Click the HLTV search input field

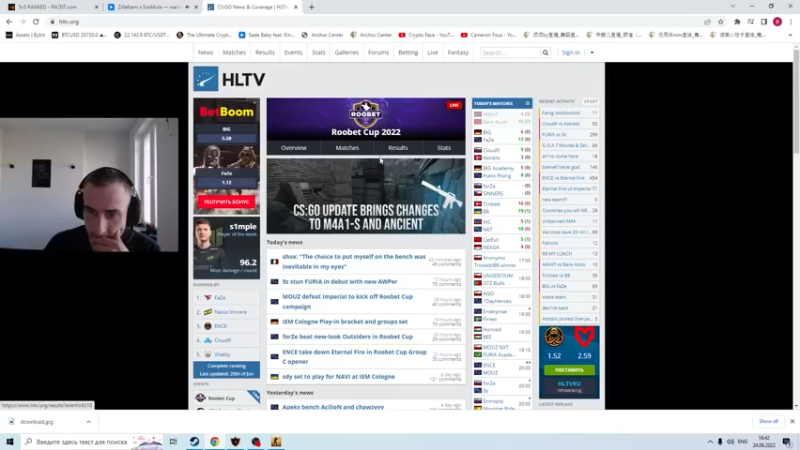pos(510,53)
